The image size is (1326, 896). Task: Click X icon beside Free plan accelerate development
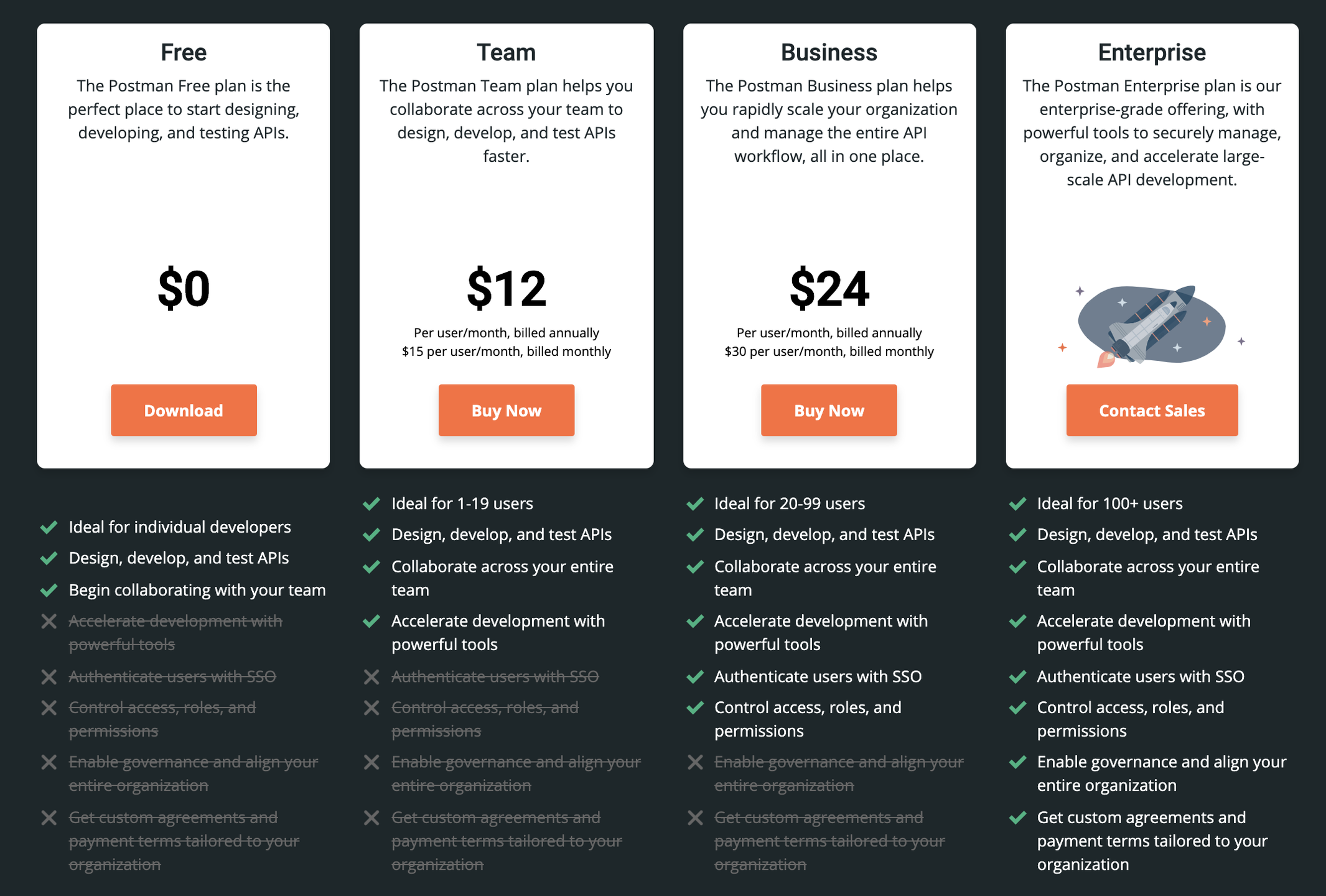49,621
